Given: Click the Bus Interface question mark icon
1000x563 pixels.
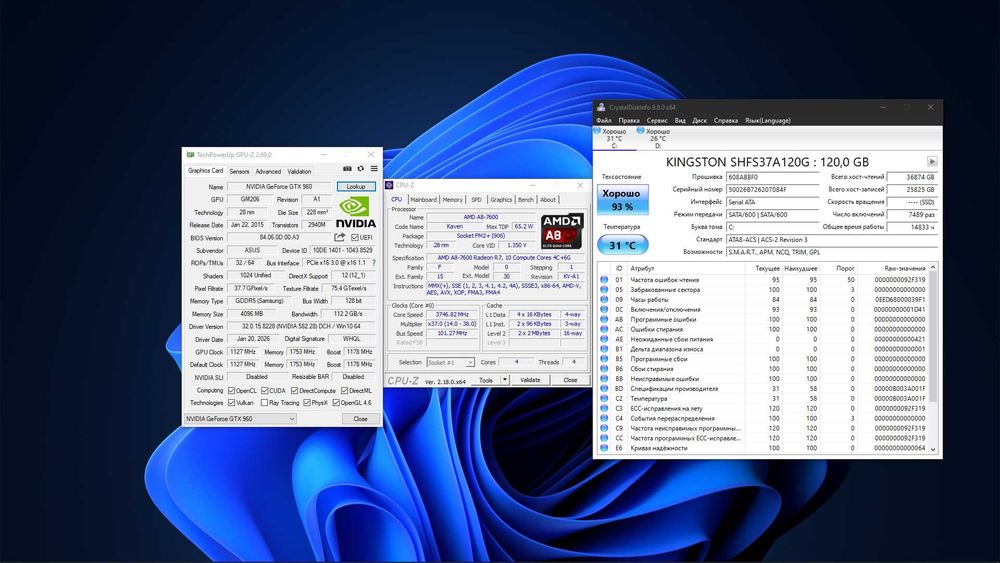Looking at the screenshot, I should tap(374, 263).
